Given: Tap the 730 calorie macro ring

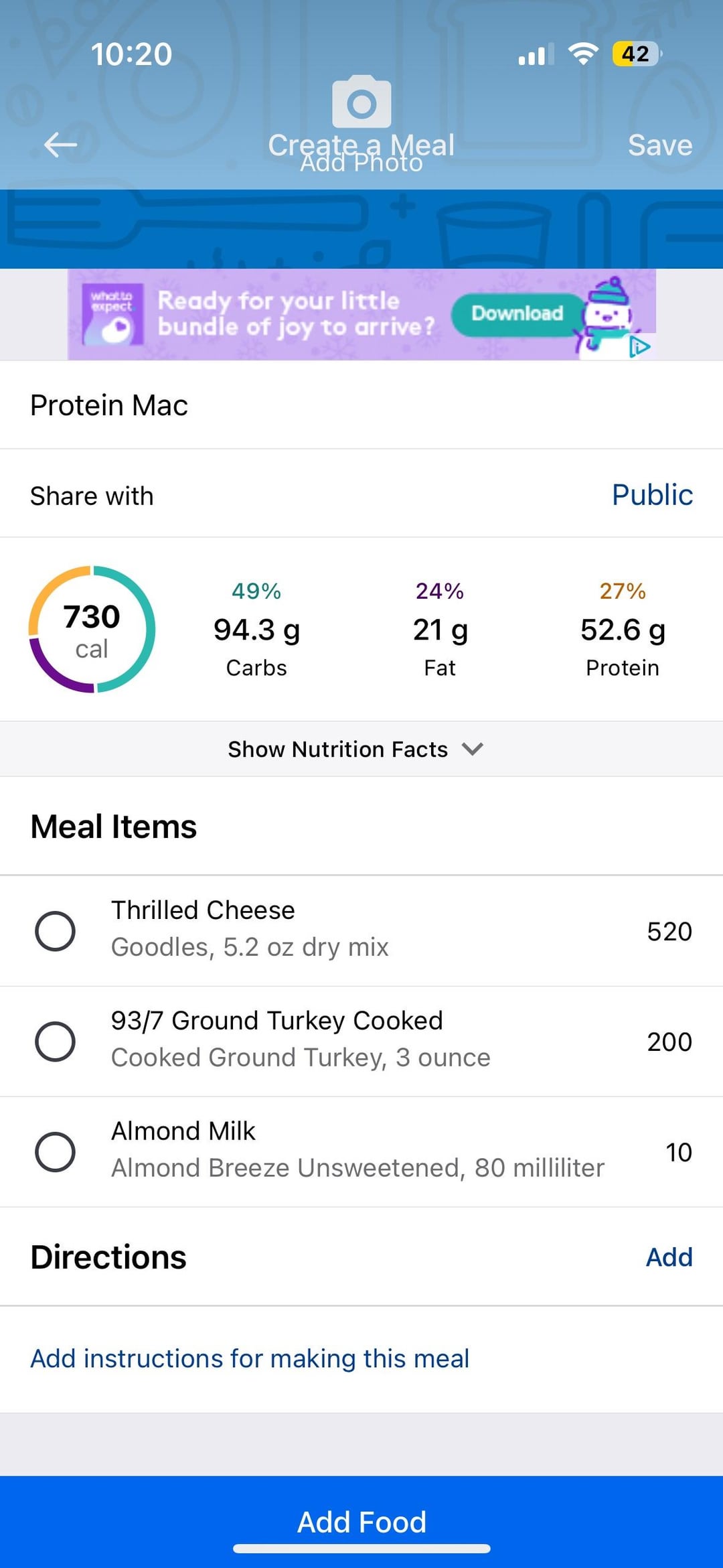Looking at the screenshot, I should [92, 630].
